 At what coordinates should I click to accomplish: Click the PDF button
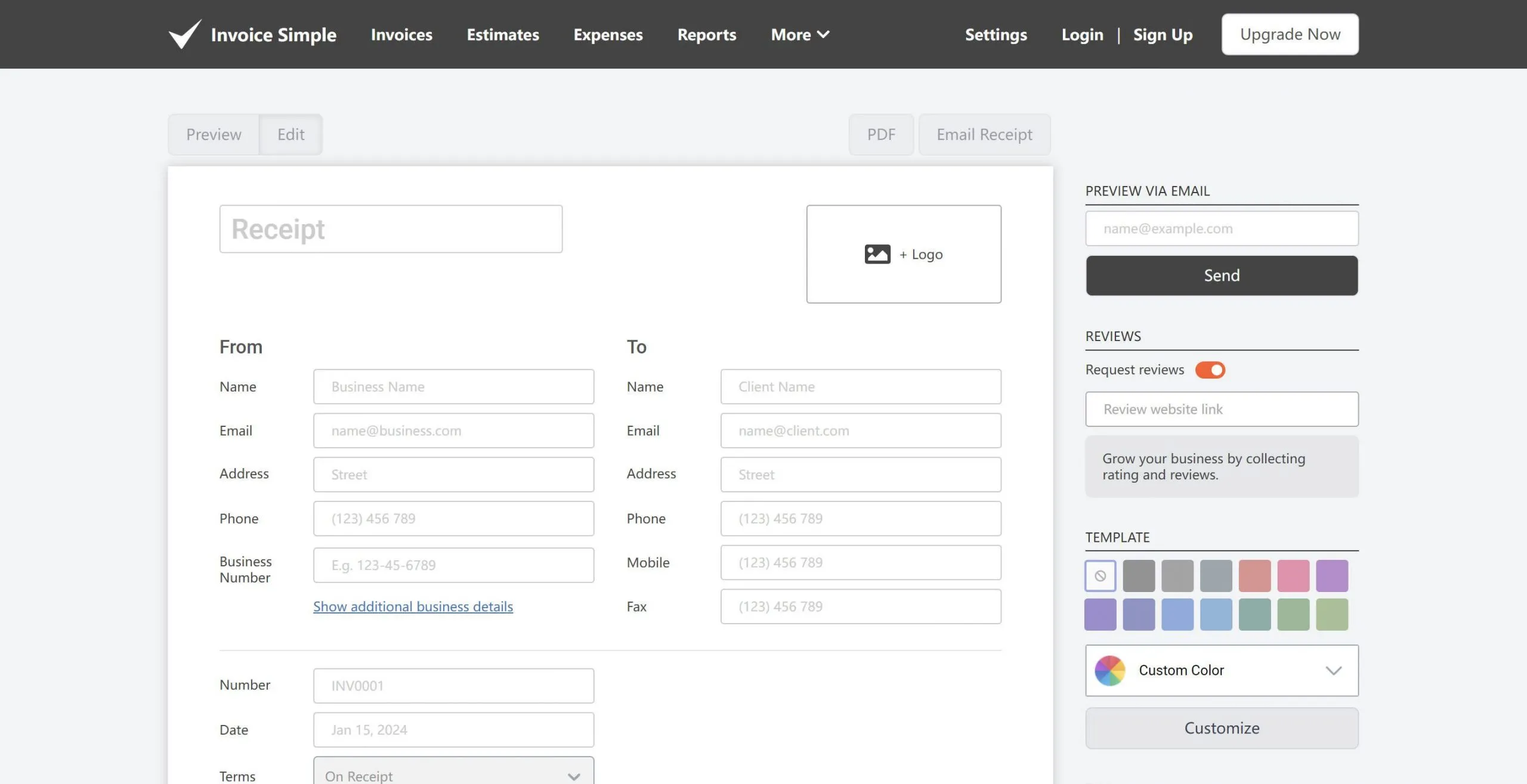[x=881, y=134]
